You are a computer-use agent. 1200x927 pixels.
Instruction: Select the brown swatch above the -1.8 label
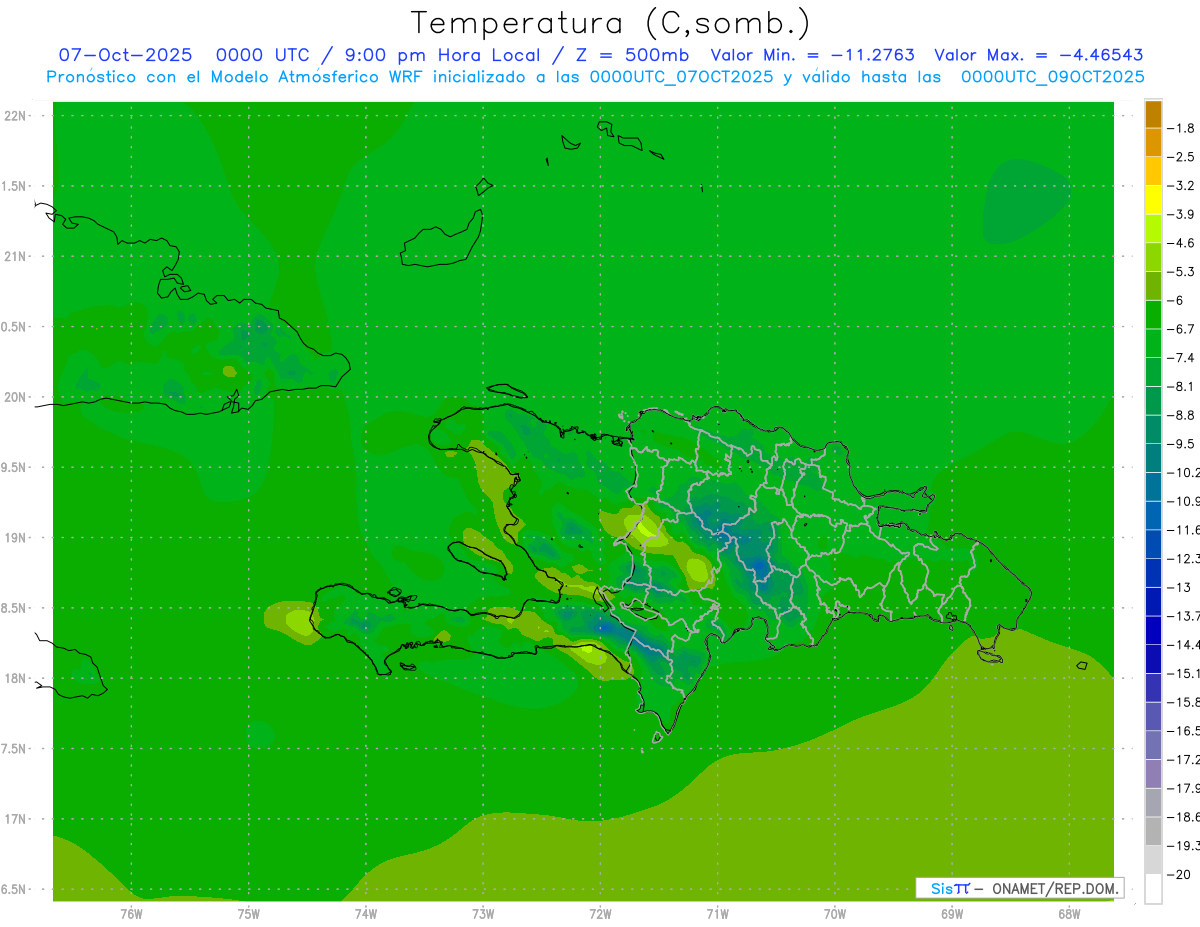1153,114
